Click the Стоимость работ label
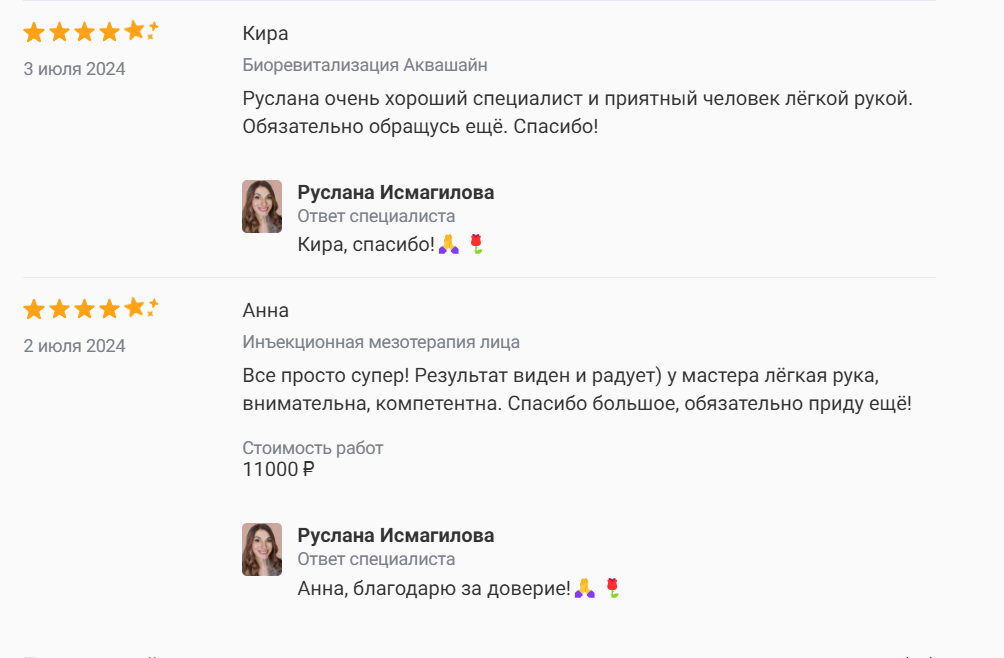This screenshot has height=658, width=1004. (312, 448)
